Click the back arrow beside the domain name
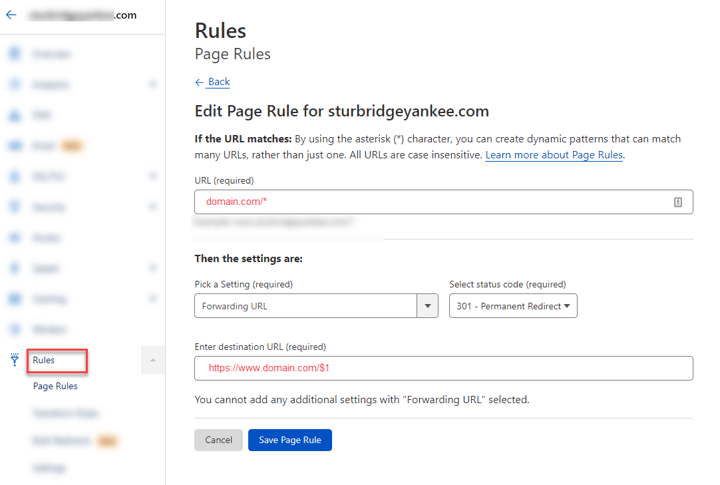The width and height of the screenshot is (720, 485). tap(11, 15)
